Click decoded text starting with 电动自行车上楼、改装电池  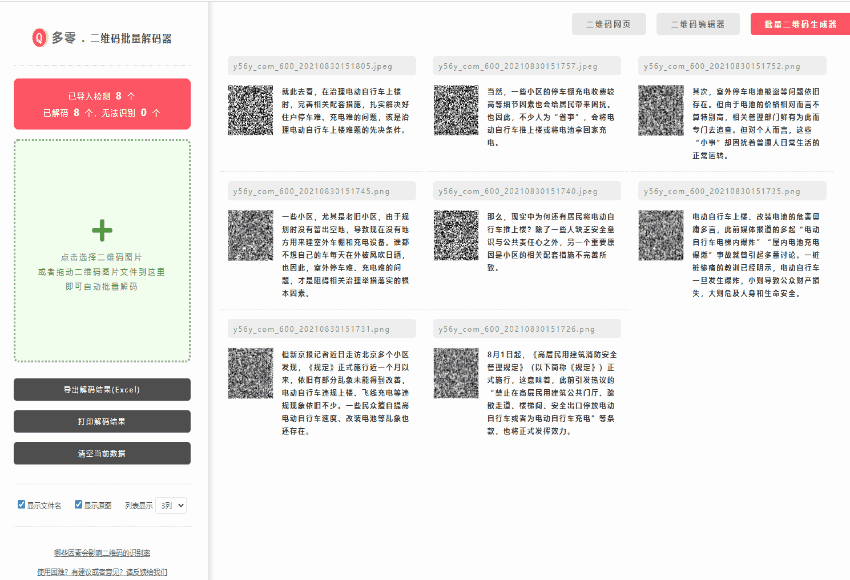(756, 255)
